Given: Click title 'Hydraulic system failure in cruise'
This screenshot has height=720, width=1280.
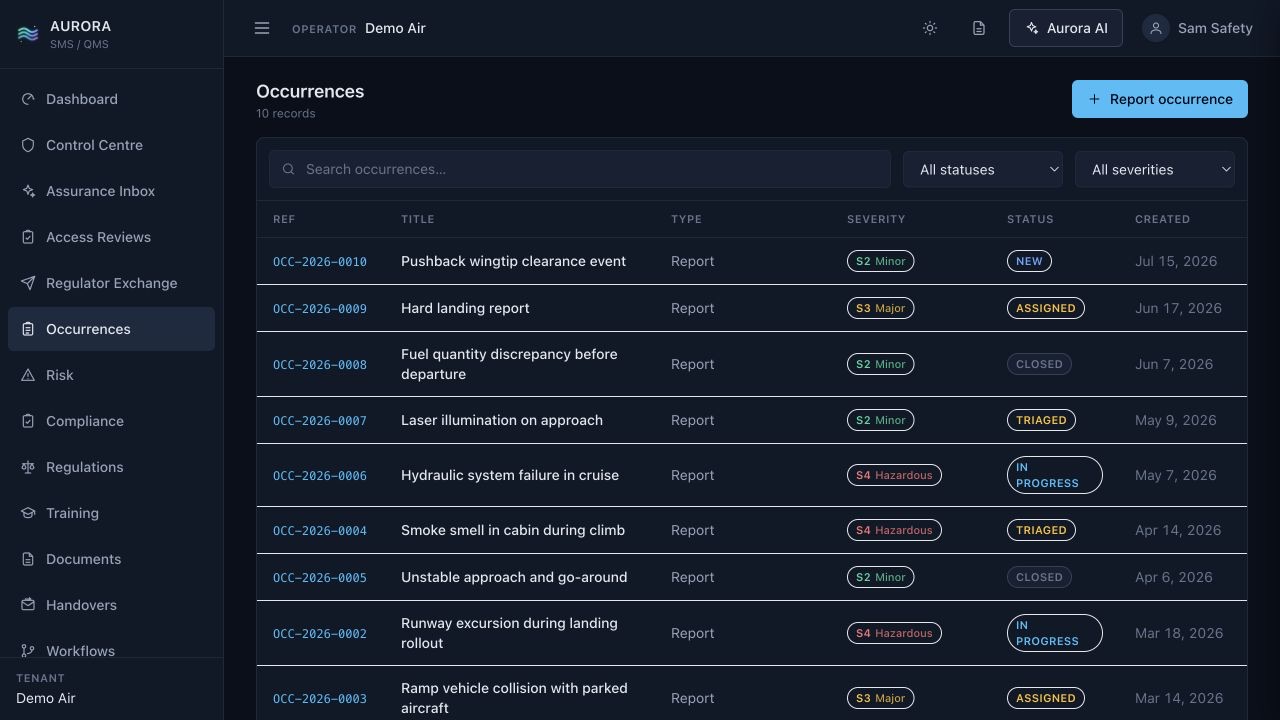Looking at the screenshot, I should 510,475.
